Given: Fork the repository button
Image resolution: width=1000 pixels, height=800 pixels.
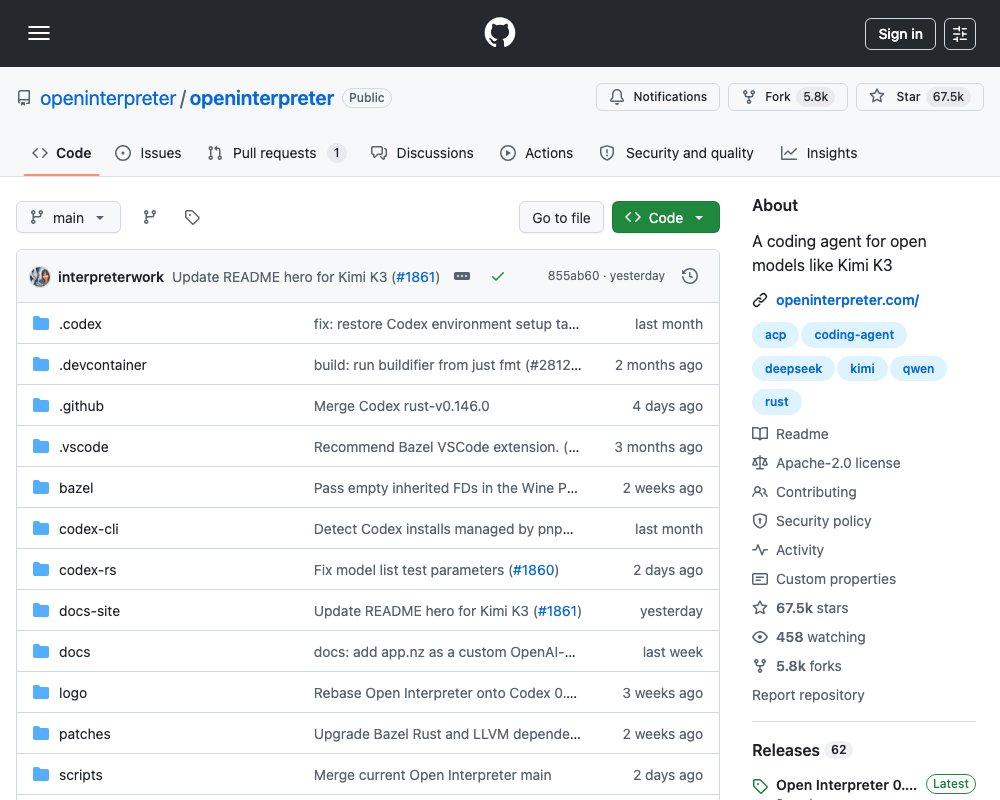Looking at the screenshot, I should (788, 97).
